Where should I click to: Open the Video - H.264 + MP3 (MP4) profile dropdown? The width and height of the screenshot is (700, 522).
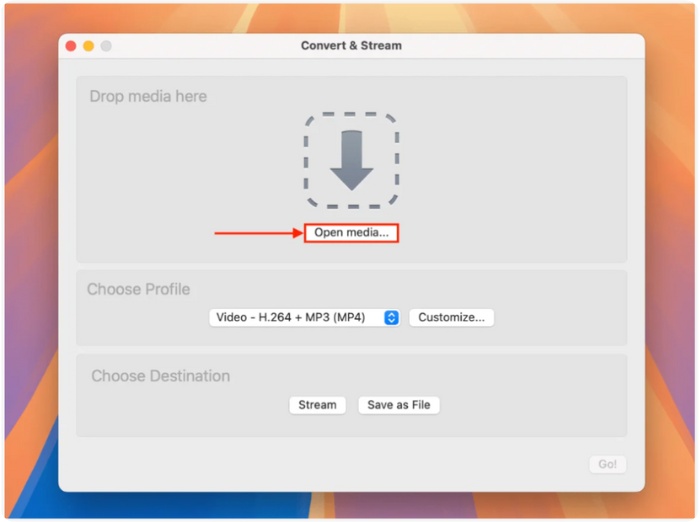[x=296, y=318]
